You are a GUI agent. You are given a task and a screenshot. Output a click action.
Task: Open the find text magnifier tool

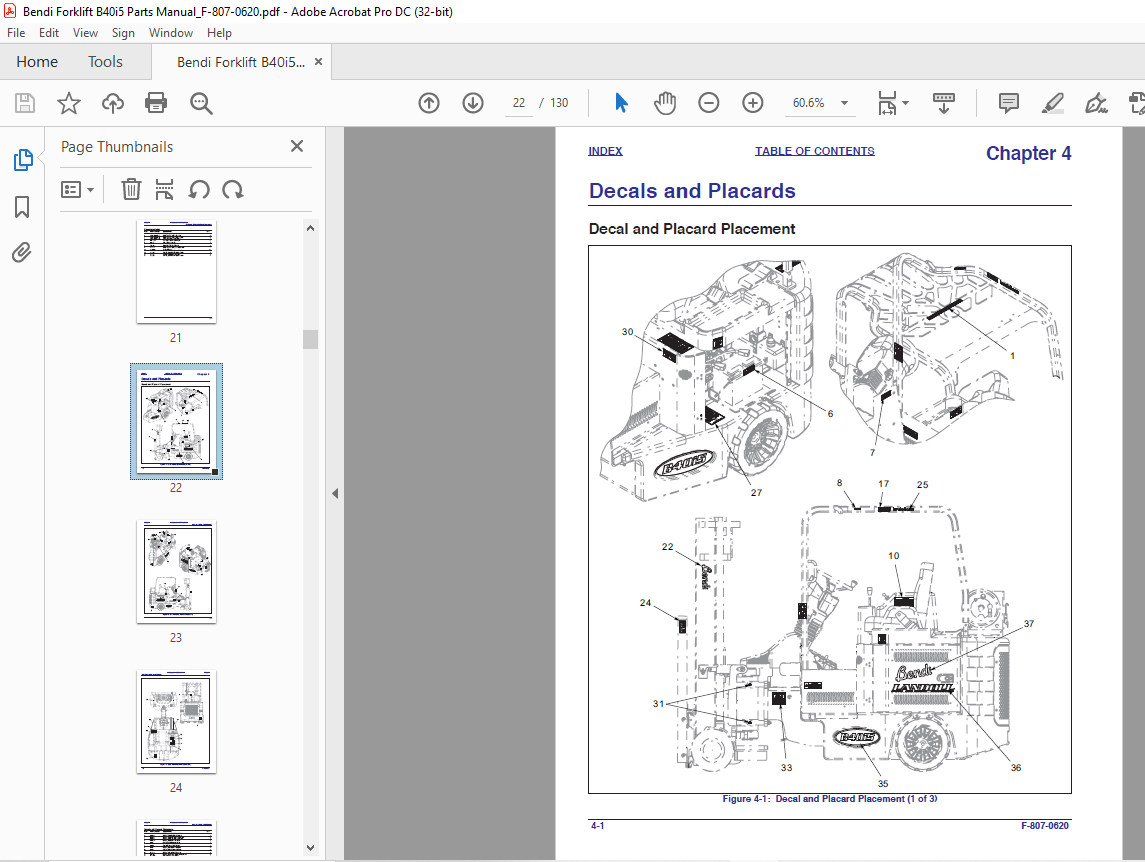click(x=201, y=104)
